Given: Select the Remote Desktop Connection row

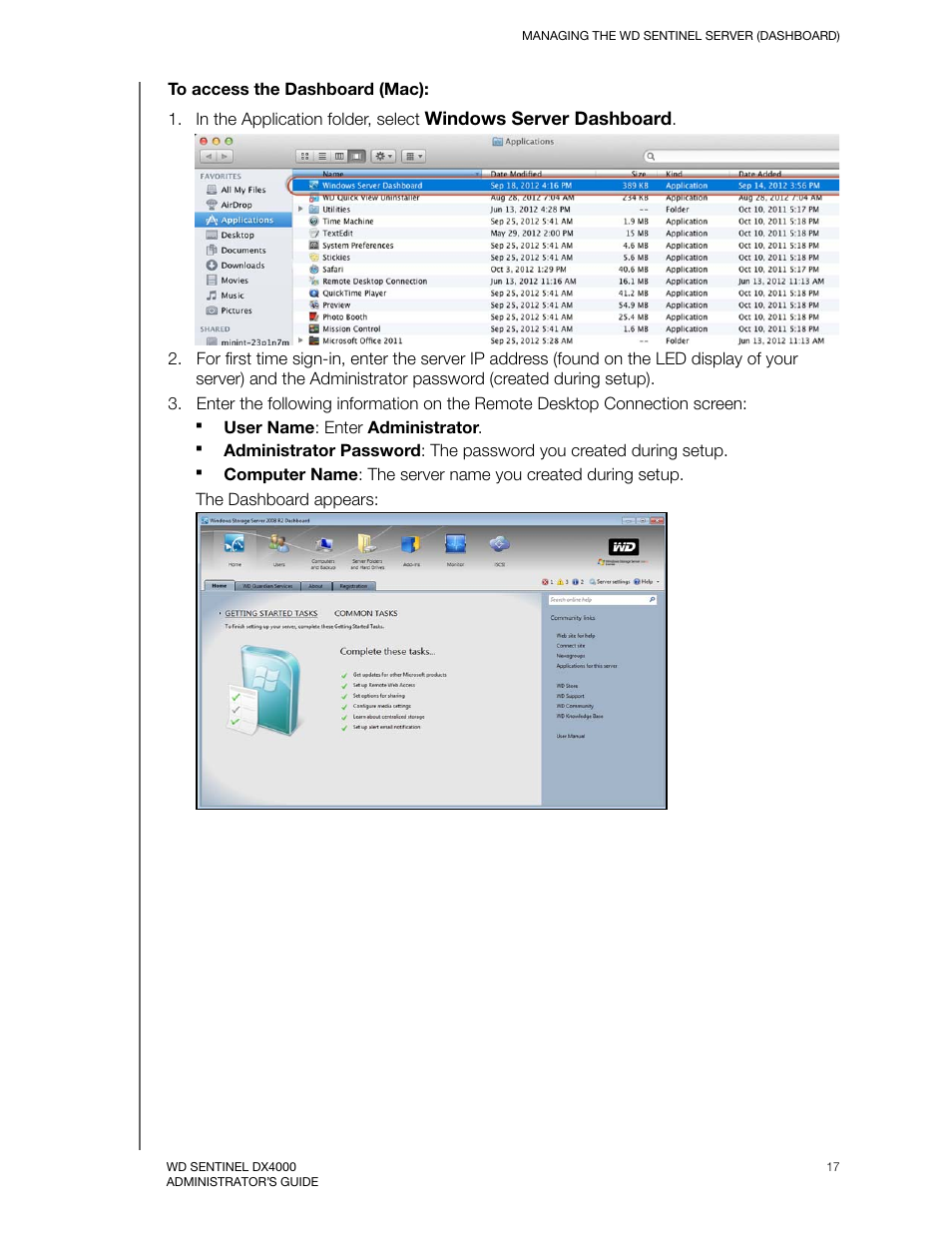Looking at the screenshot, I should [566, 282].
